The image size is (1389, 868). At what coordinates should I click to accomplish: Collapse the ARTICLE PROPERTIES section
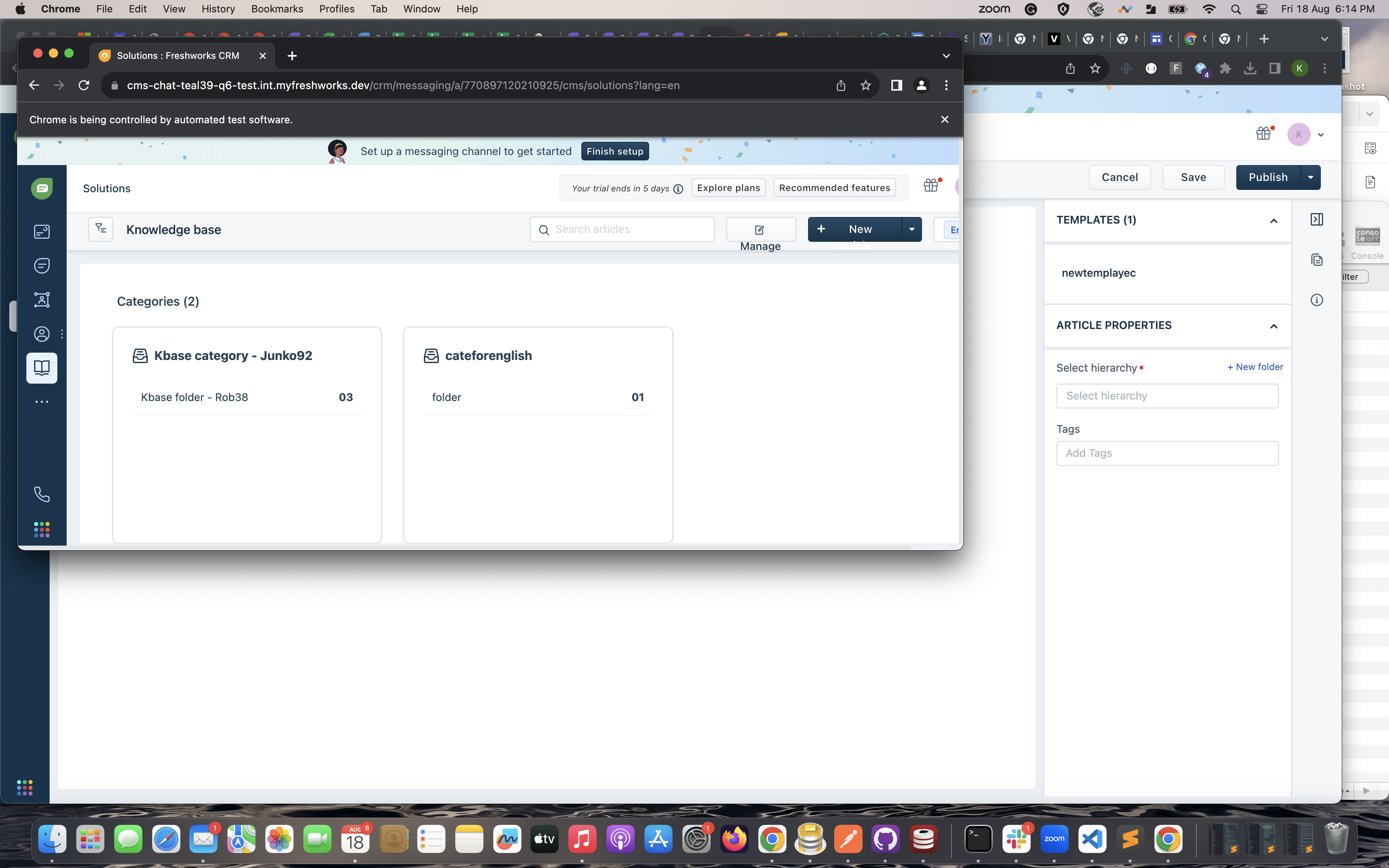tap(1273, 326)
